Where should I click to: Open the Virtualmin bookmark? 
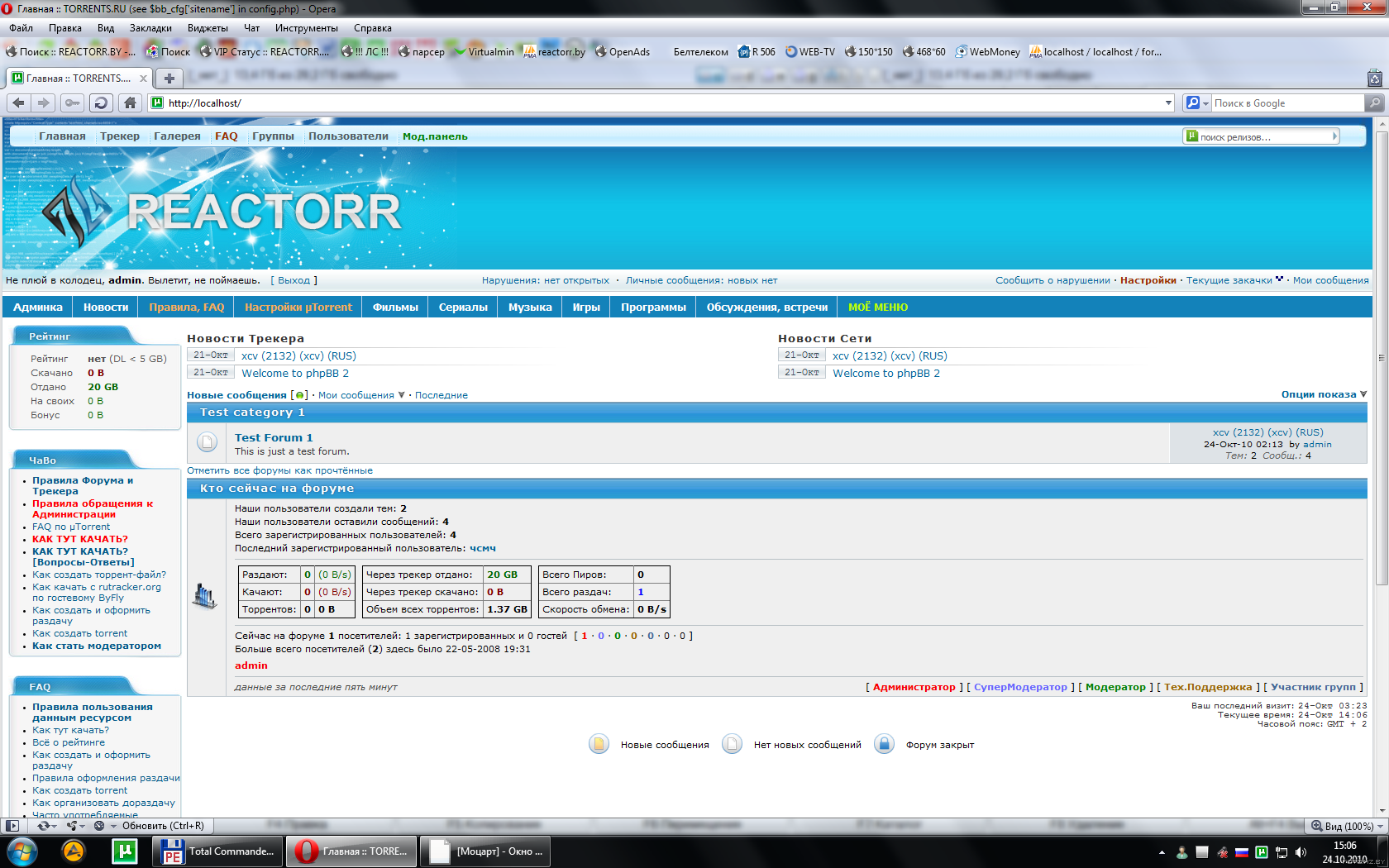point(484,51)
